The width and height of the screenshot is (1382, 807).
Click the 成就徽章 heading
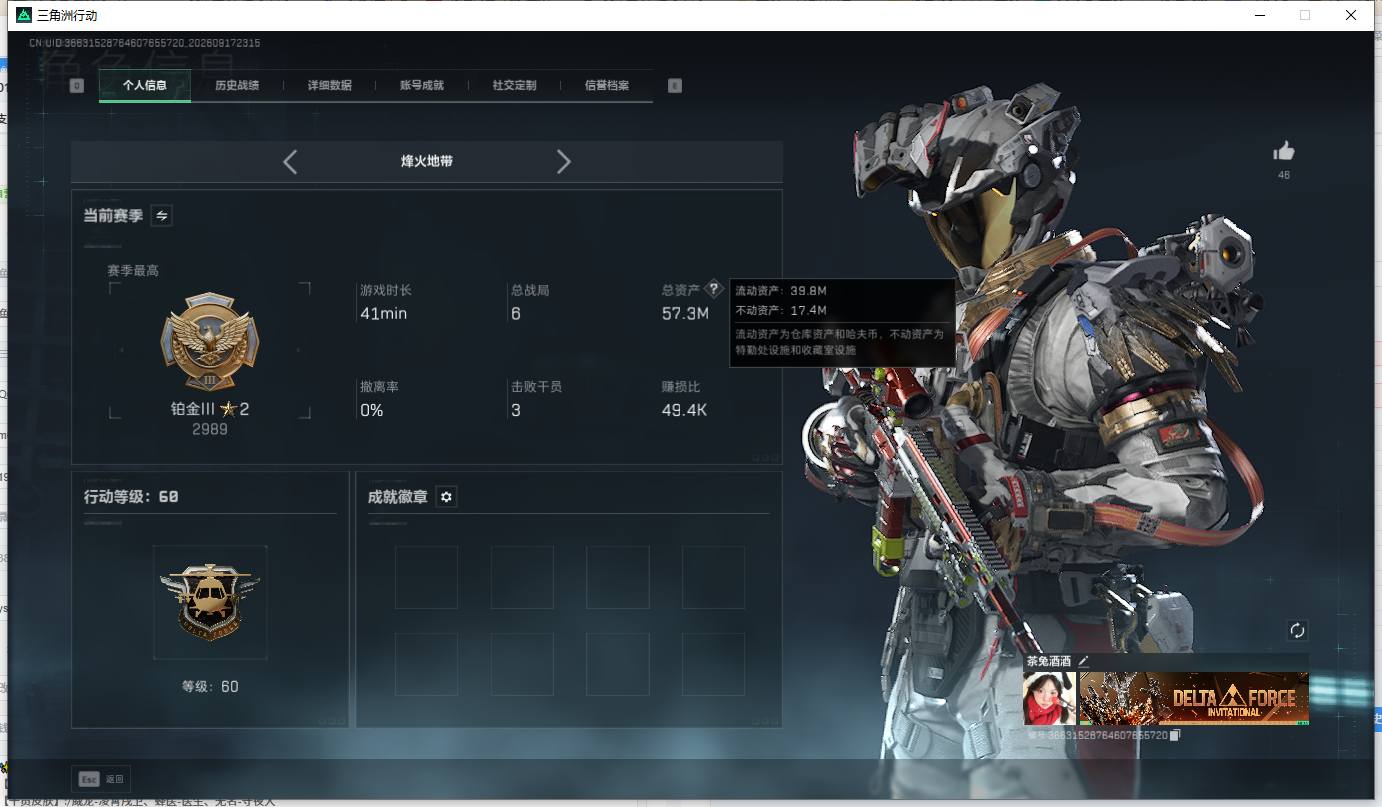point(398,497)
